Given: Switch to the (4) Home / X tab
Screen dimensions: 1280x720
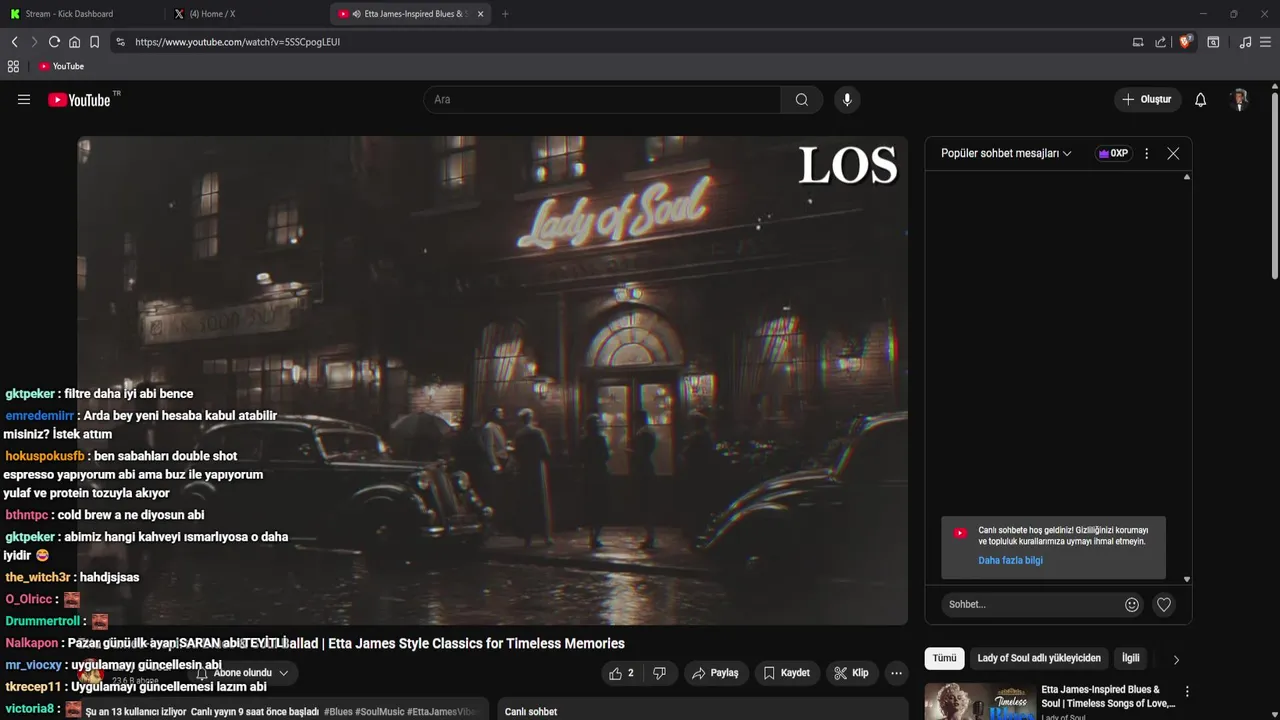Looking at the screenshot, I should coord(245,14).
